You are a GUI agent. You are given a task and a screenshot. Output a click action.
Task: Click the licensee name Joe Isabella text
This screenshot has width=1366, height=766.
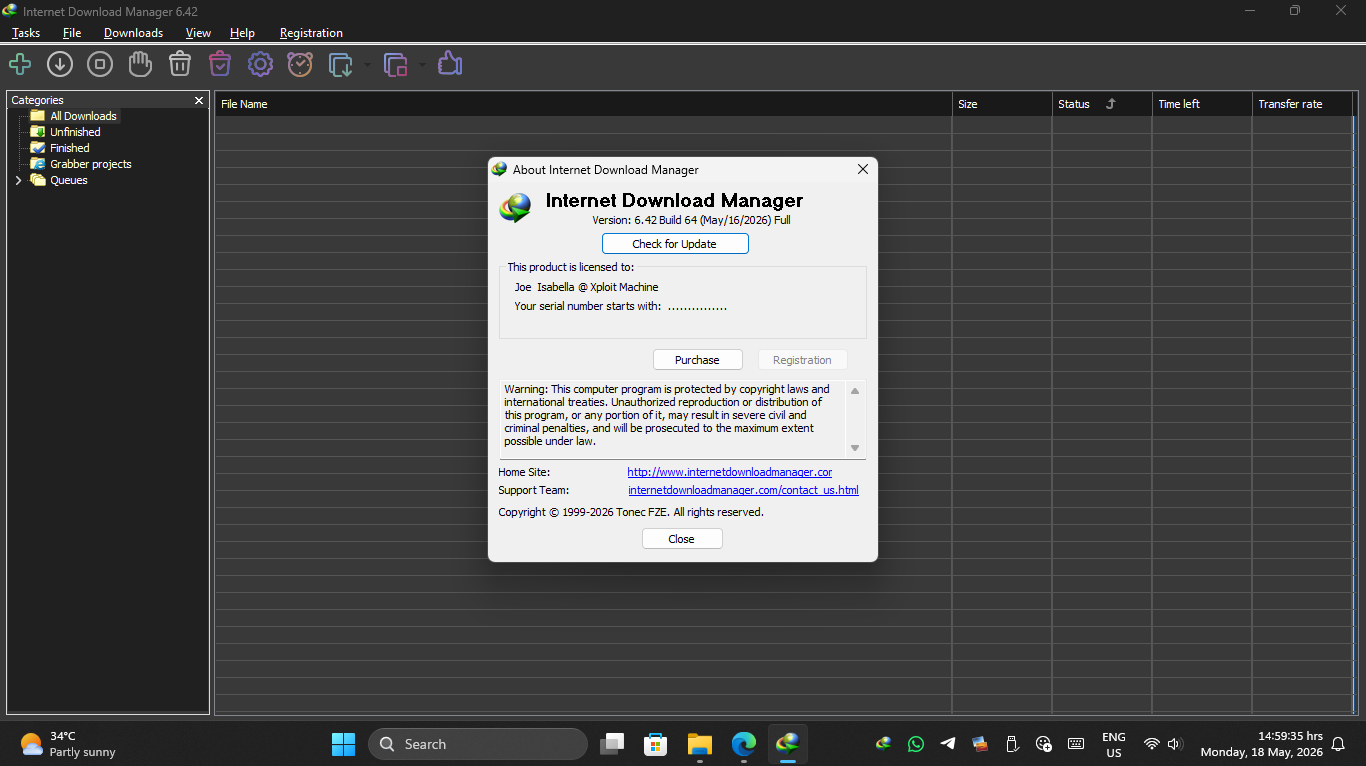(586, 287)
